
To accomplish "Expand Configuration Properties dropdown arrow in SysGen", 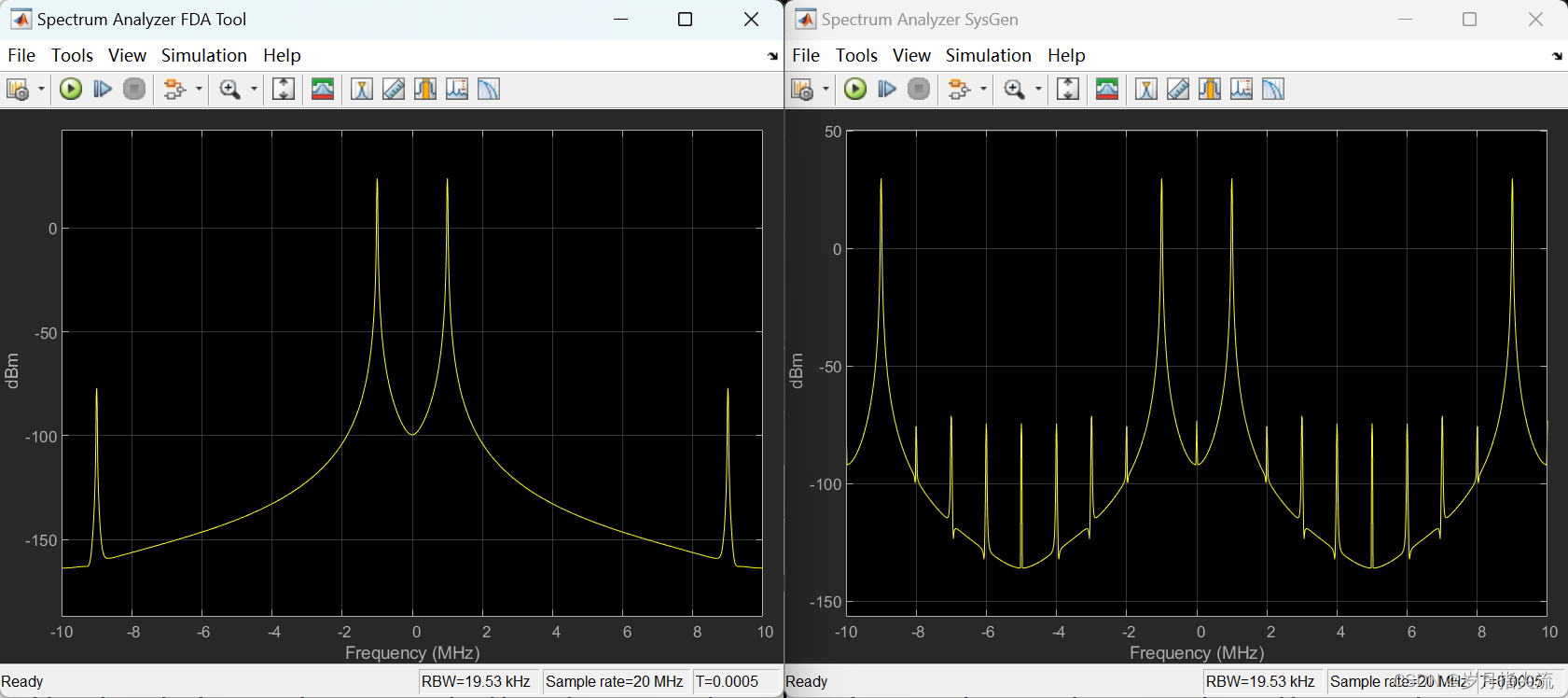I will tap(826, 90).
